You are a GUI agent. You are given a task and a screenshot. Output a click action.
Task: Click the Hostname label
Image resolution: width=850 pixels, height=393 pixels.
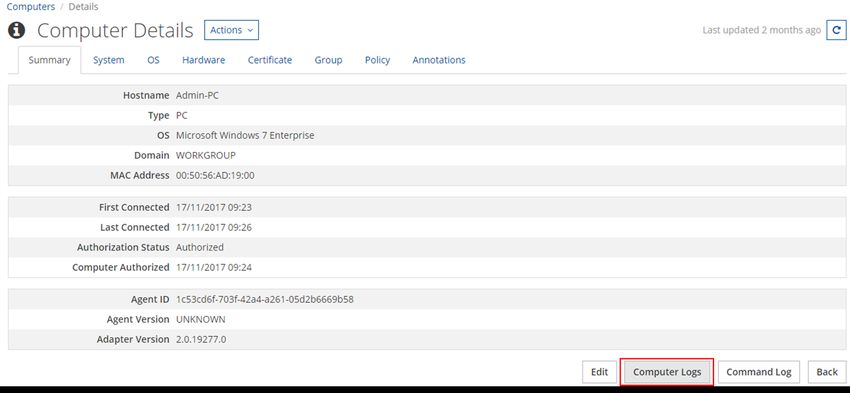[146, 95]
